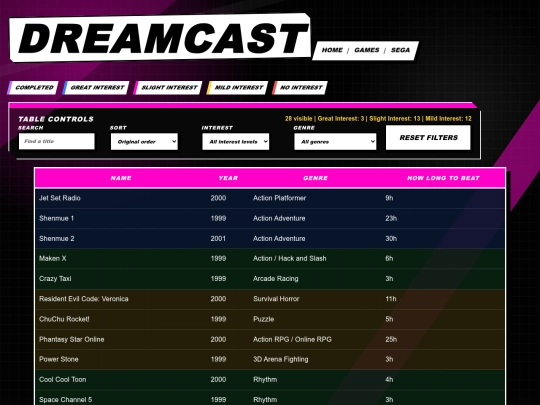The width and height of the screenshot is (540, 405).
Task: Go to the GAMES page link
Action: tap(367, 50)
